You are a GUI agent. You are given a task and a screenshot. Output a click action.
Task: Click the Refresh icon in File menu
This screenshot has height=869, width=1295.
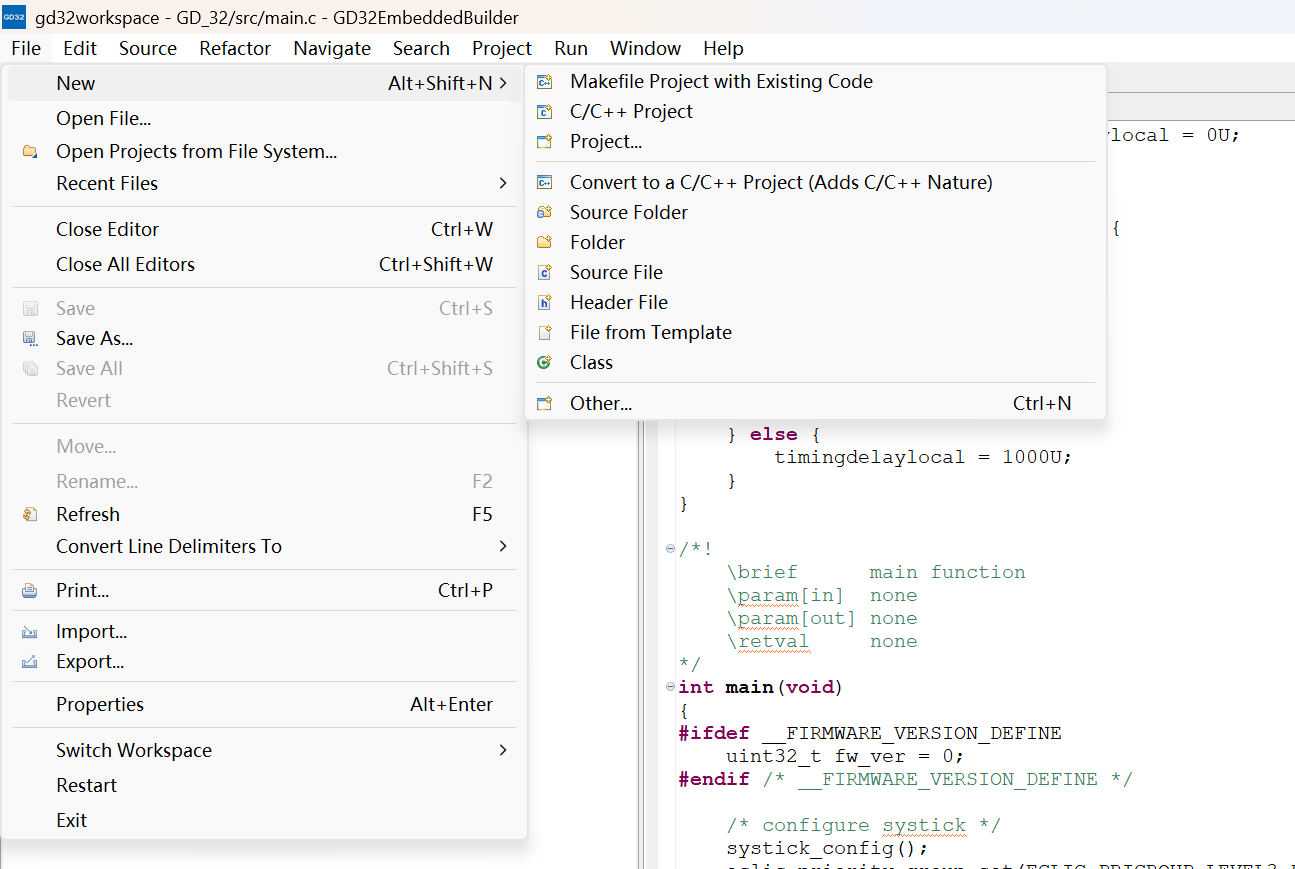coord(30,514)
